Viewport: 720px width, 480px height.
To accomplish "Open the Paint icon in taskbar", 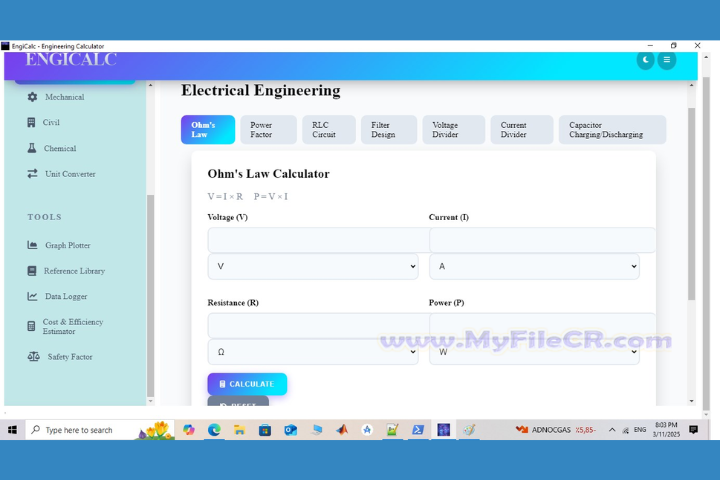I will [469, 430].
